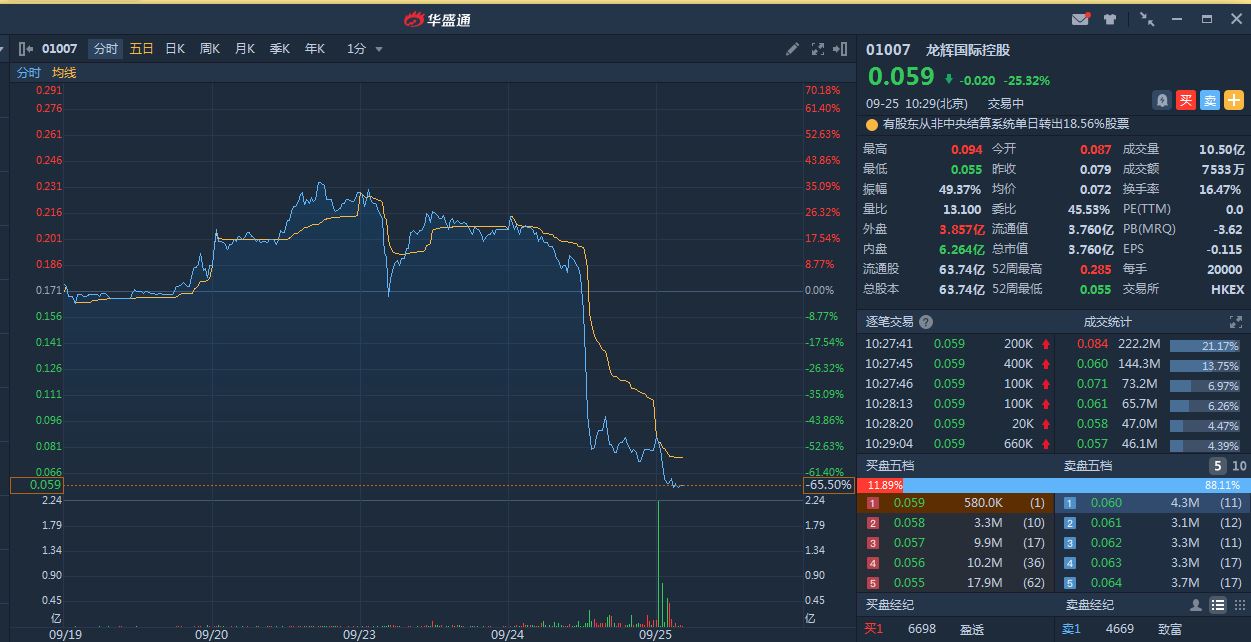Expand the 成交统计 panel to full view
Viewport: 1251px width, 642px height.
[1235, 322]
